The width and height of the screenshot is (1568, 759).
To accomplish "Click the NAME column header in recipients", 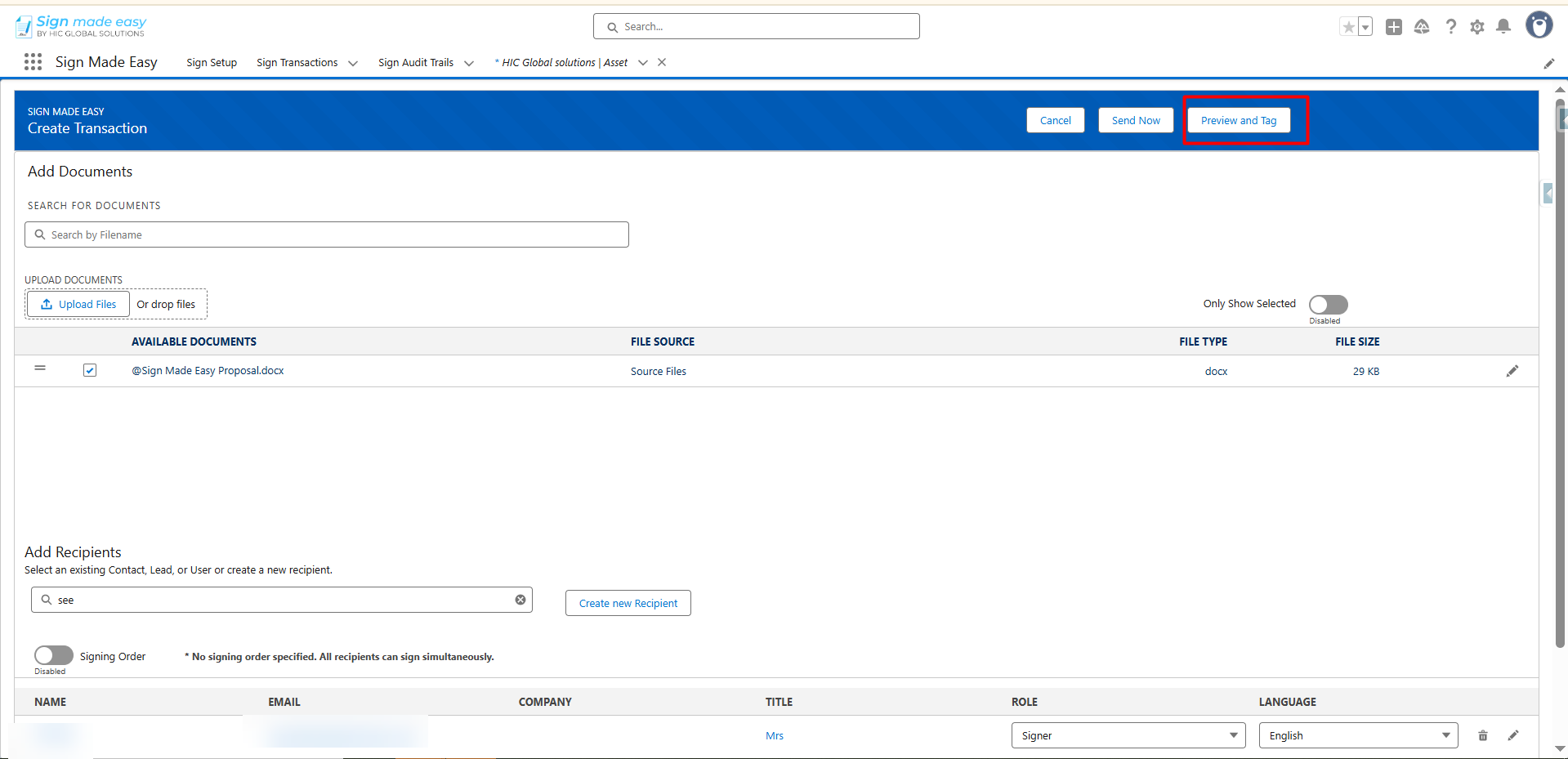I will (x=51, y=702).
